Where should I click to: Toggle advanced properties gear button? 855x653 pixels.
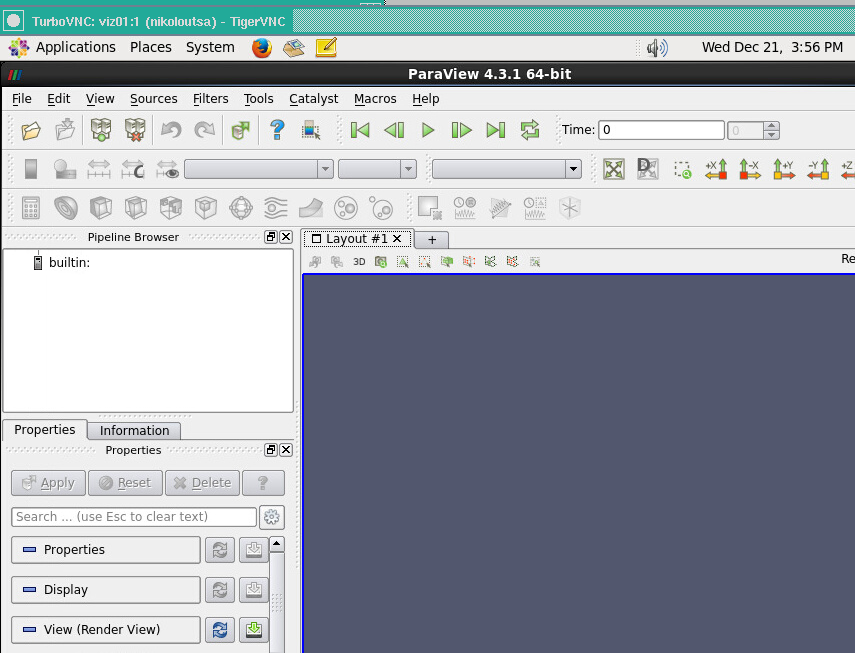271,517
